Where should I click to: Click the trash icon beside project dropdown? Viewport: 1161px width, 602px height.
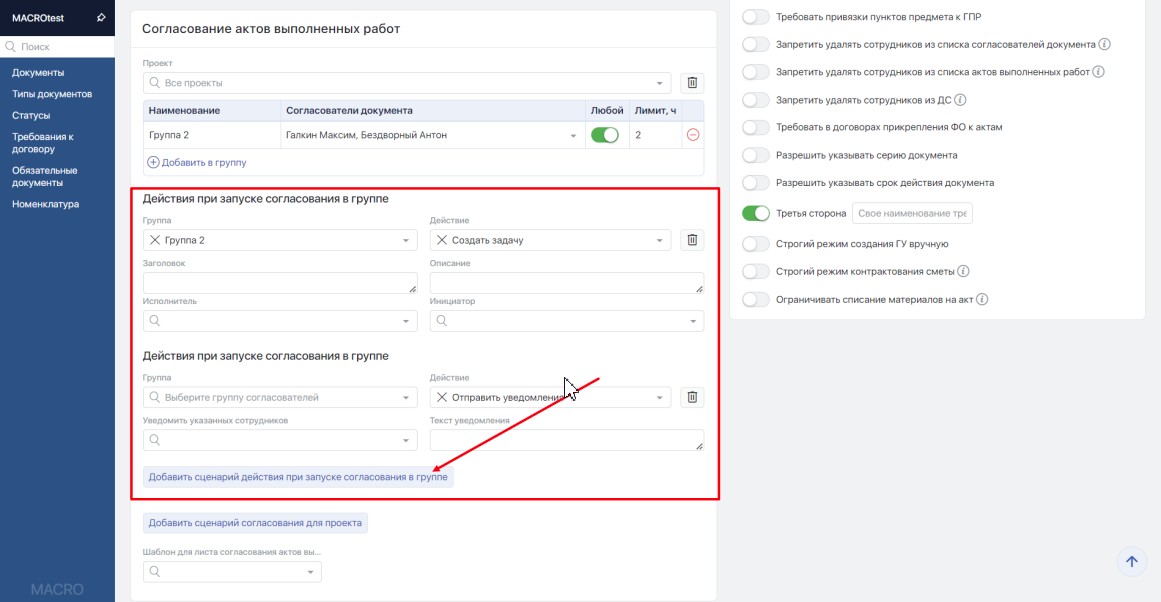692,83
